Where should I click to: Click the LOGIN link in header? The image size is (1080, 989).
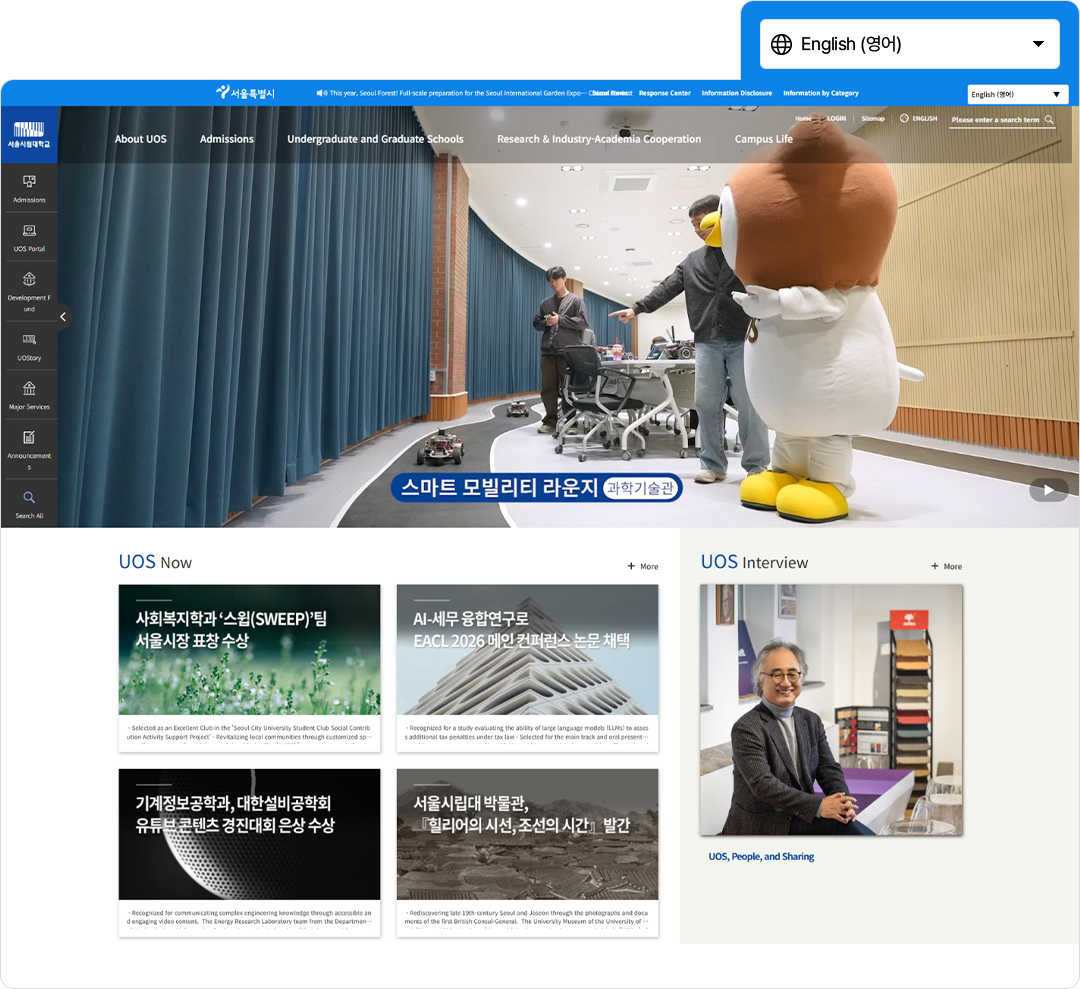(836, 118)
